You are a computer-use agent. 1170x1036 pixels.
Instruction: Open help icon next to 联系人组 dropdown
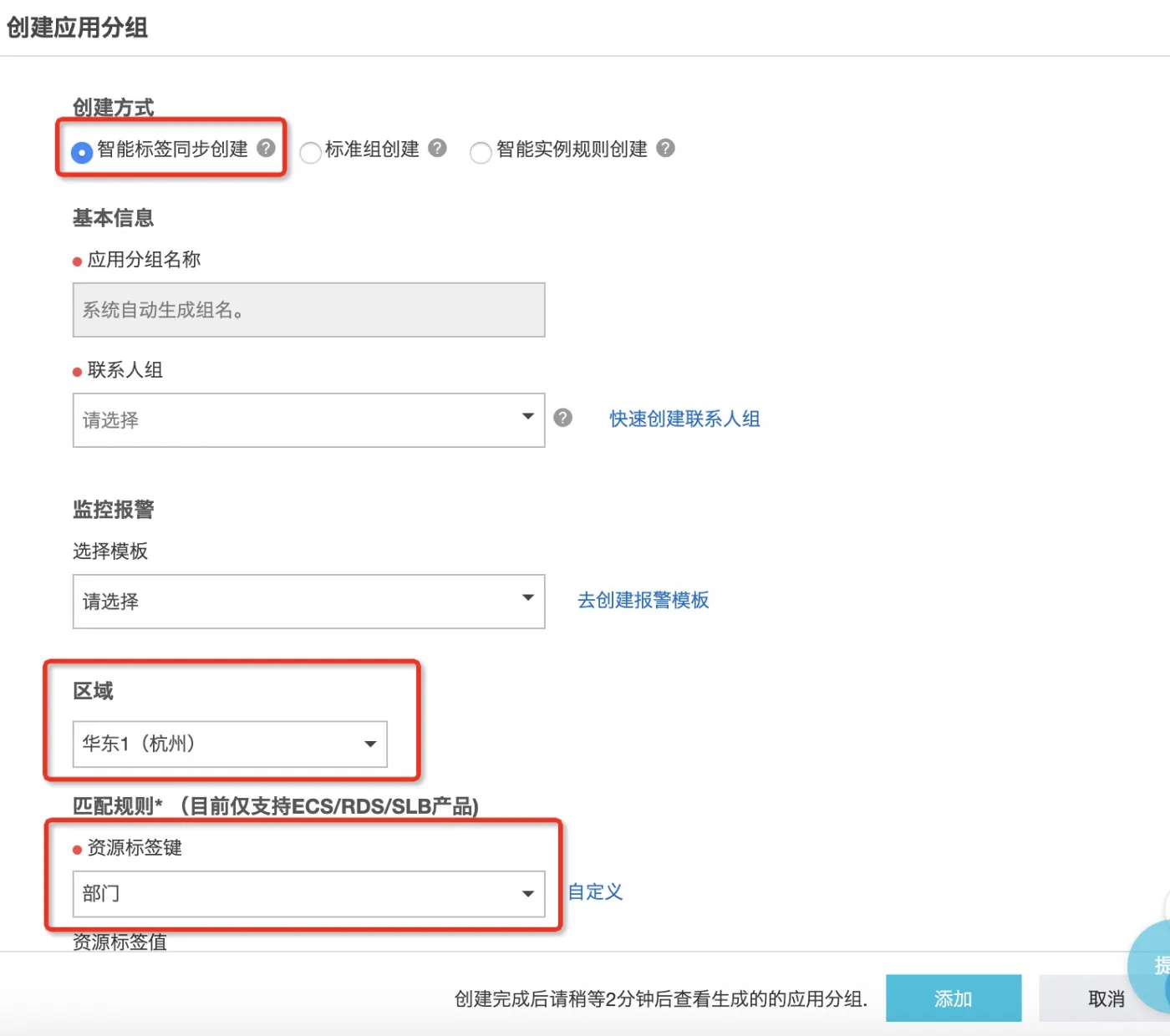coord(563,418)
